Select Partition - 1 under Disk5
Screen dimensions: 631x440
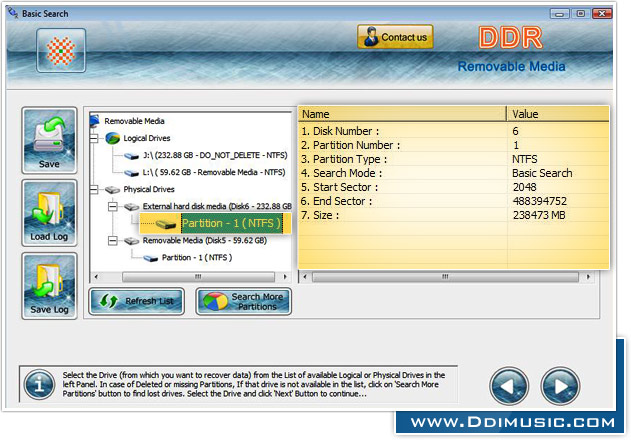click(x=197, y=258)
